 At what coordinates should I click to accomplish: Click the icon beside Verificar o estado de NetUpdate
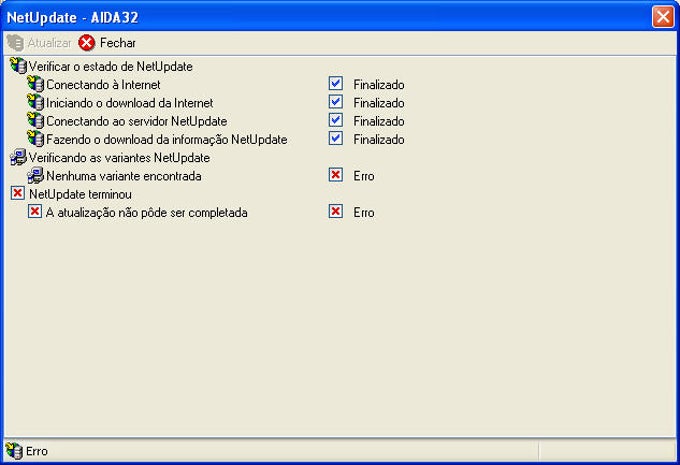point(18,66)
